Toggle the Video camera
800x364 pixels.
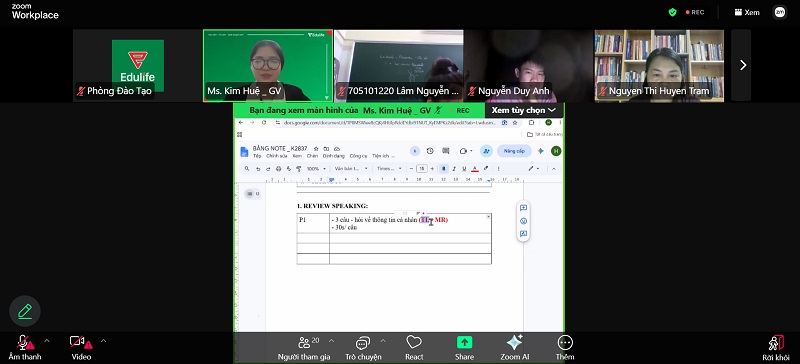pos(81,347)
